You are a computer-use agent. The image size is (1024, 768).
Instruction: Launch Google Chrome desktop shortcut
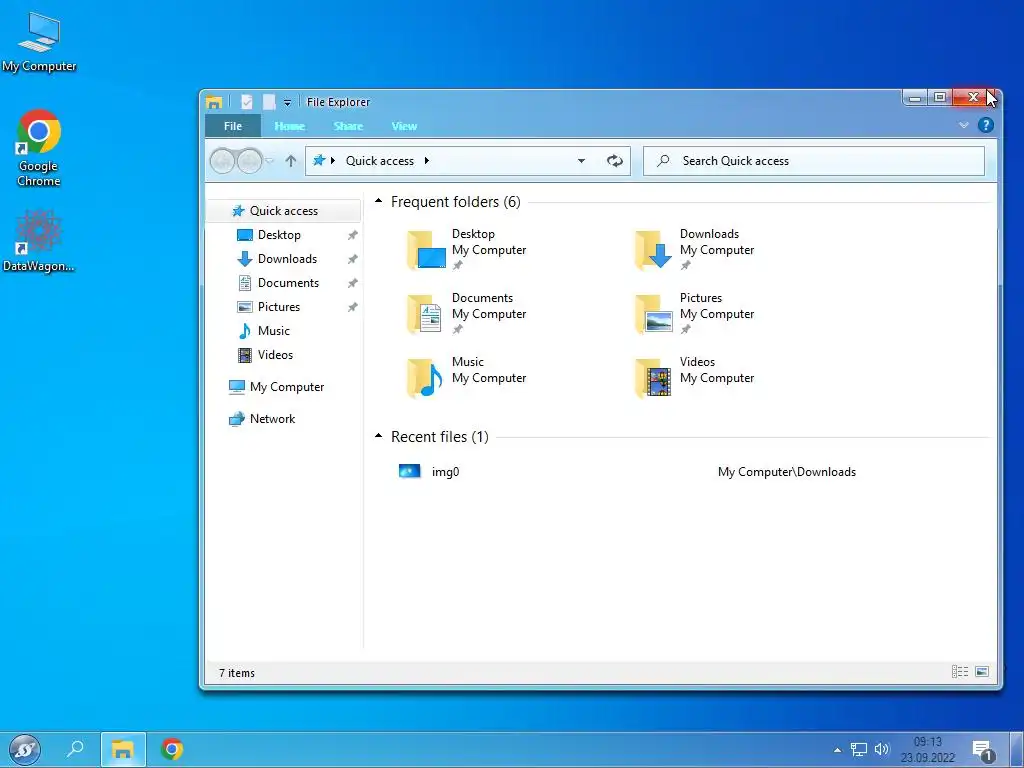[39, 148]
